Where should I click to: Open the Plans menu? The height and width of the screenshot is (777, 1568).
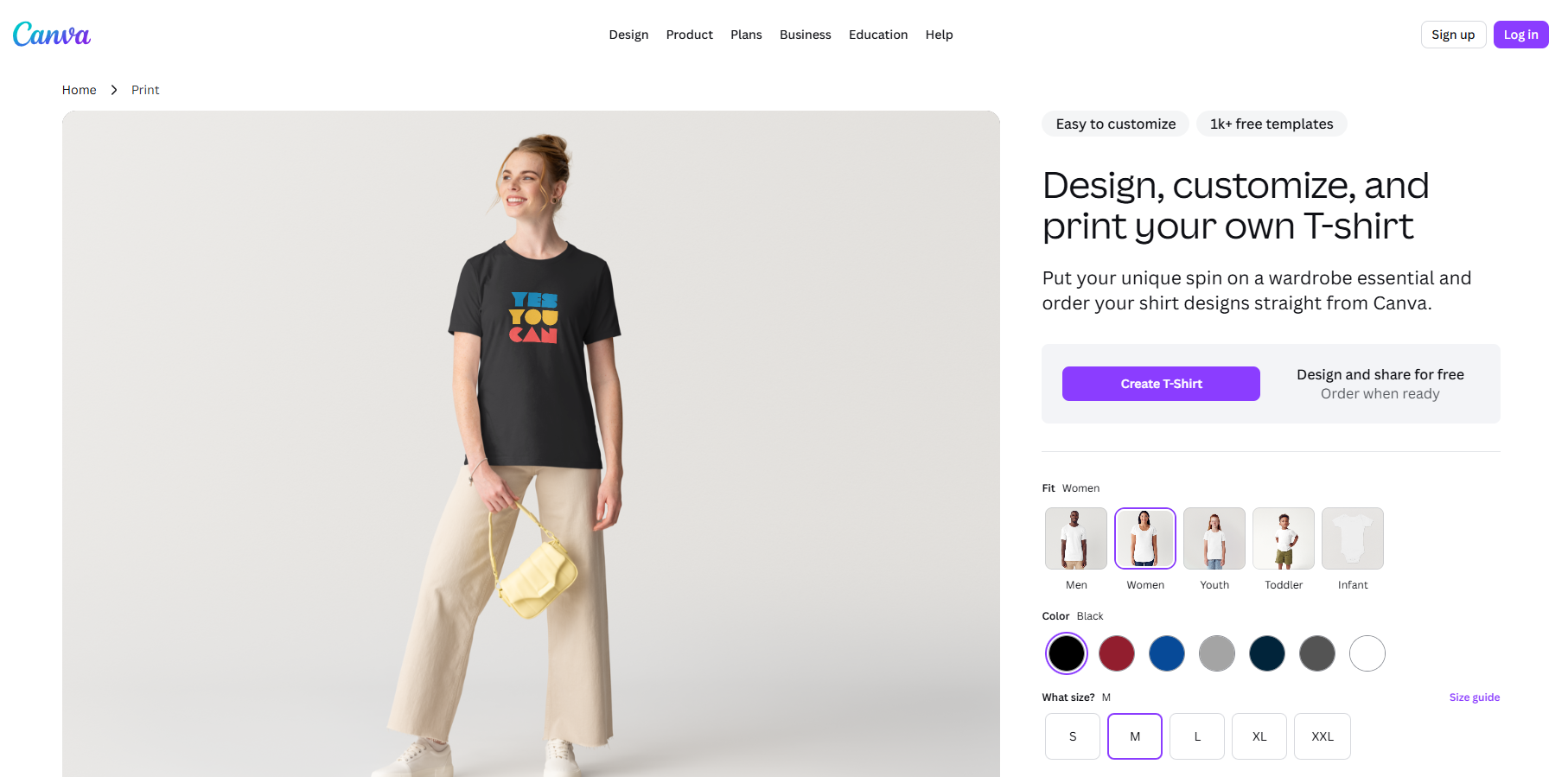(x=746, y=35)
